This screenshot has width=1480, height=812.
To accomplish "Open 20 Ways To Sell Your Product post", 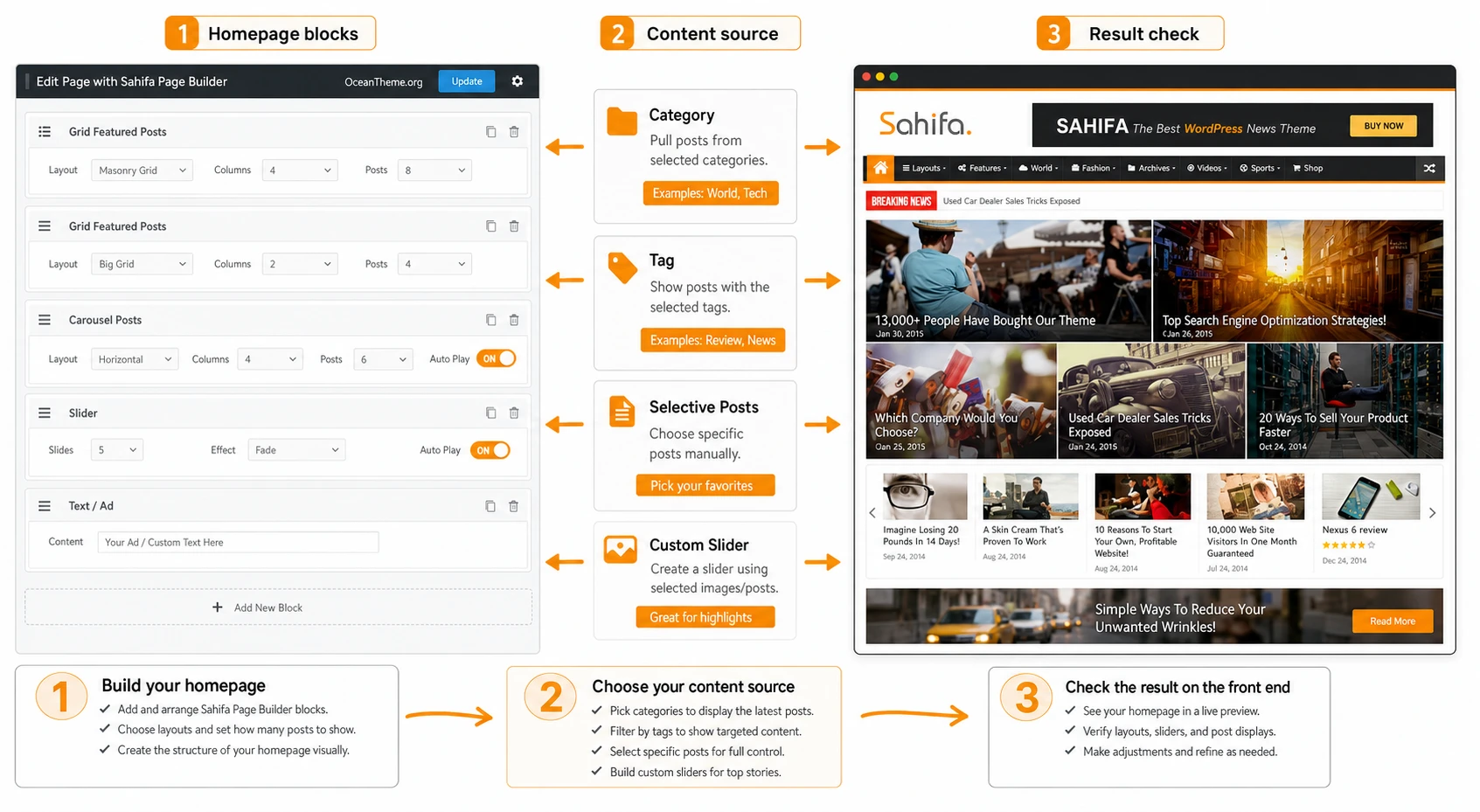I will pyautogui.click(x=1345, y=401).
